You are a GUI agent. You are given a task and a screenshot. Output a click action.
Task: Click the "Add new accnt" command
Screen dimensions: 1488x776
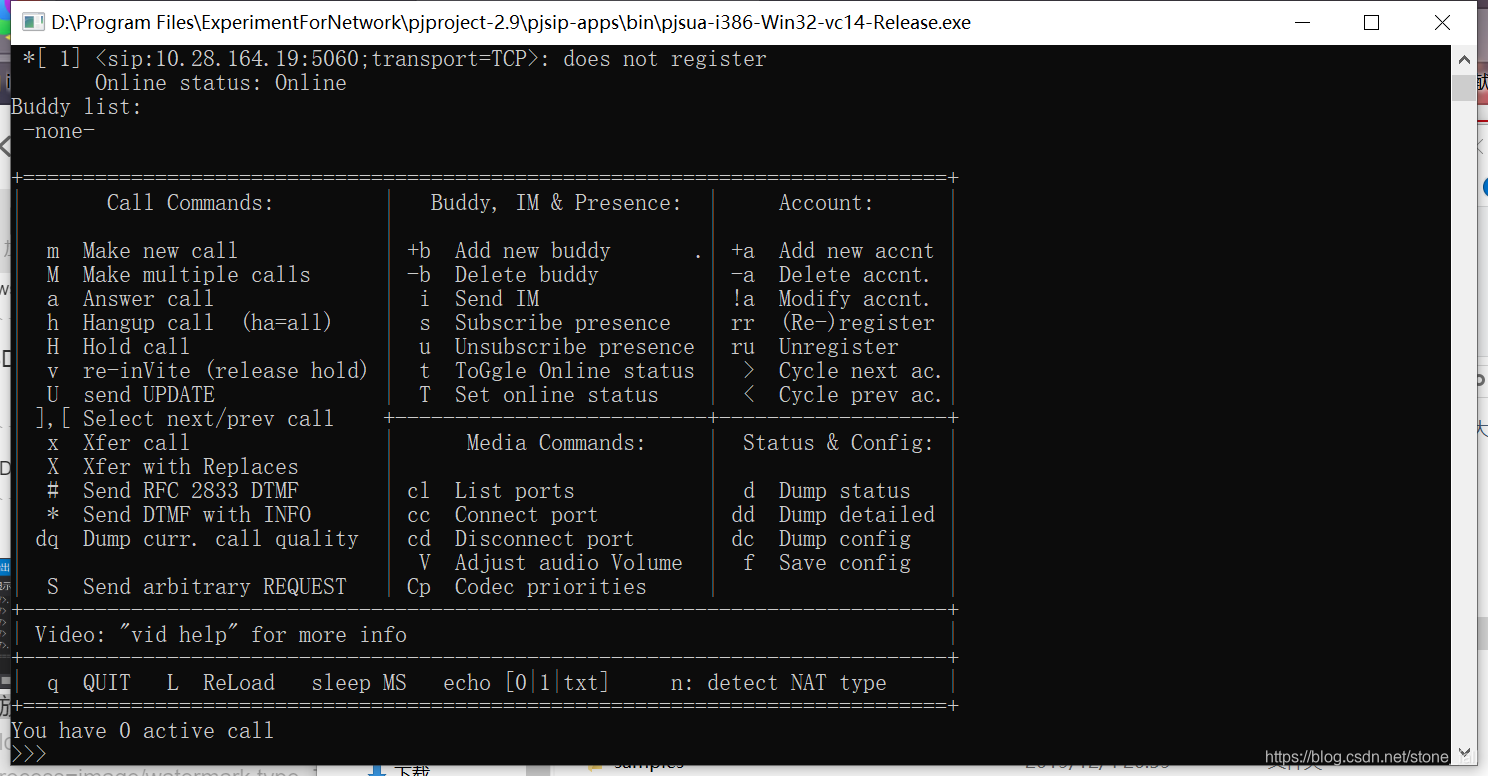click(832, 251)
